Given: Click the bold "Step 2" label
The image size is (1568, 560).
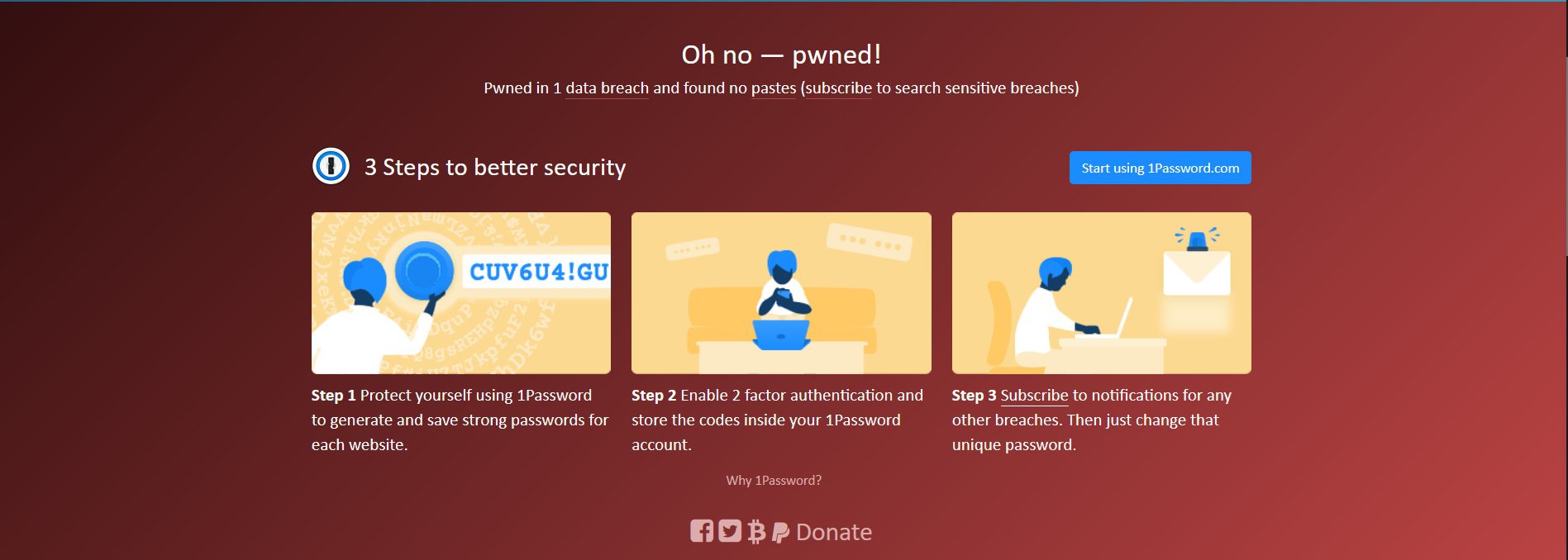Looking at the screenshot, I should 654,396.
